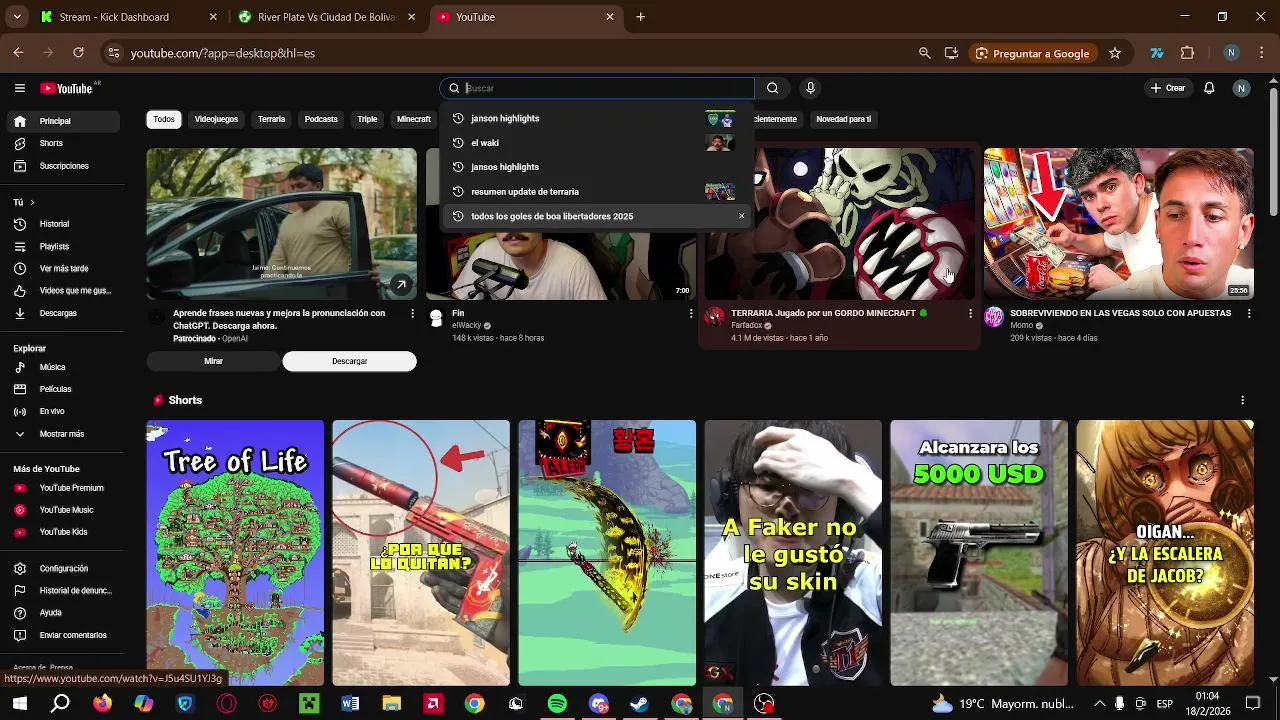Open options menu for sponsored ChatGPT ad
Viewport: 1280px width, 720px height.
click(x=412, y=313)
